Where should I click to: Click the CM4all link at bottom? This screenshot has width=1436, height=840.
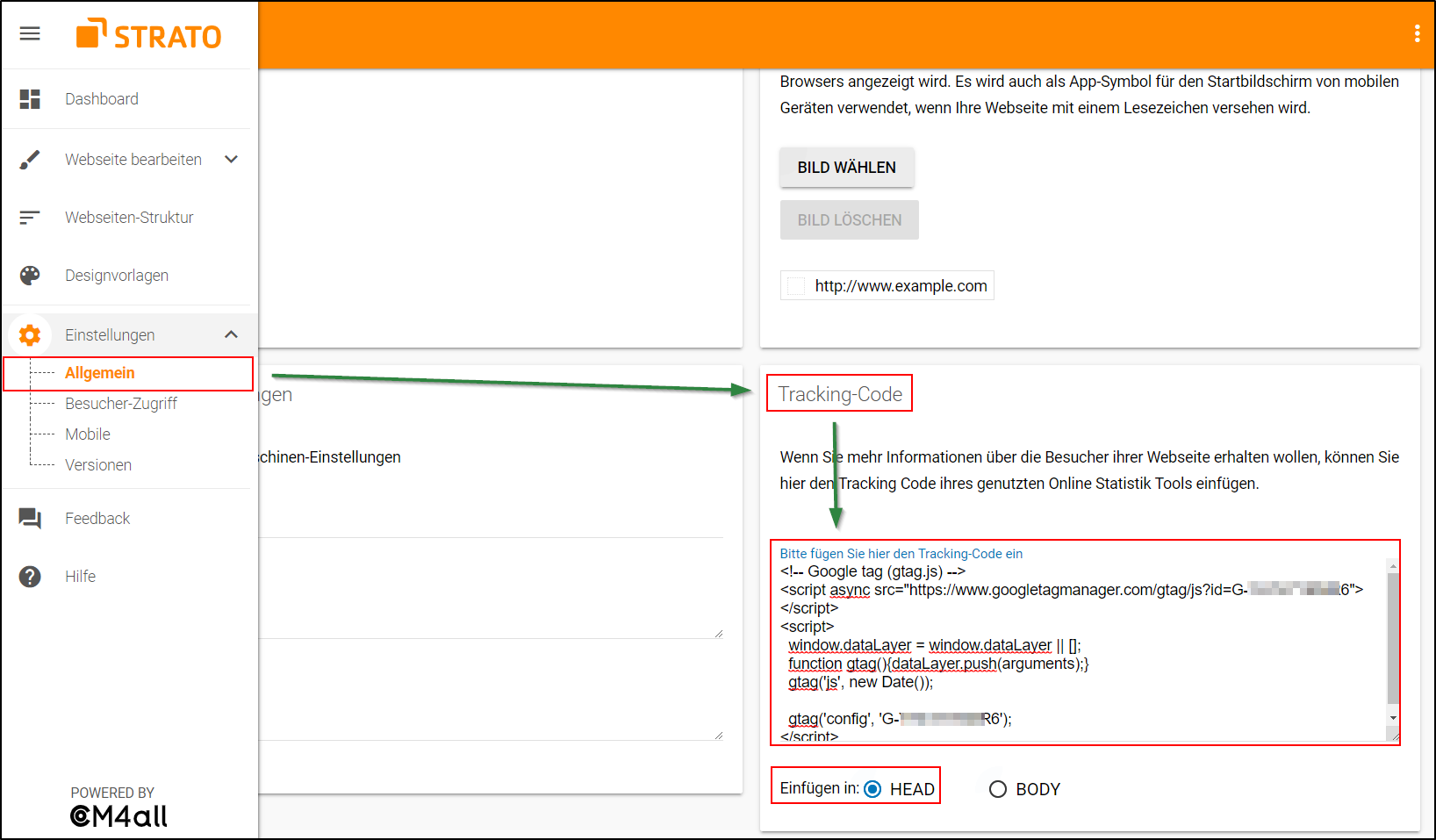tap(118, 815)
